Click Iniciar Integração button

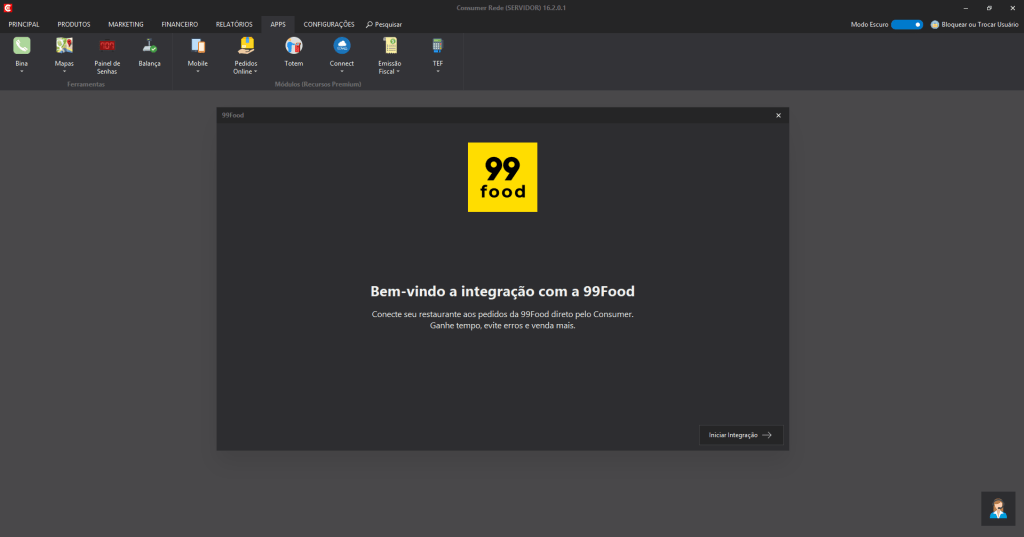pyautogui.click(x=741, y=435)
